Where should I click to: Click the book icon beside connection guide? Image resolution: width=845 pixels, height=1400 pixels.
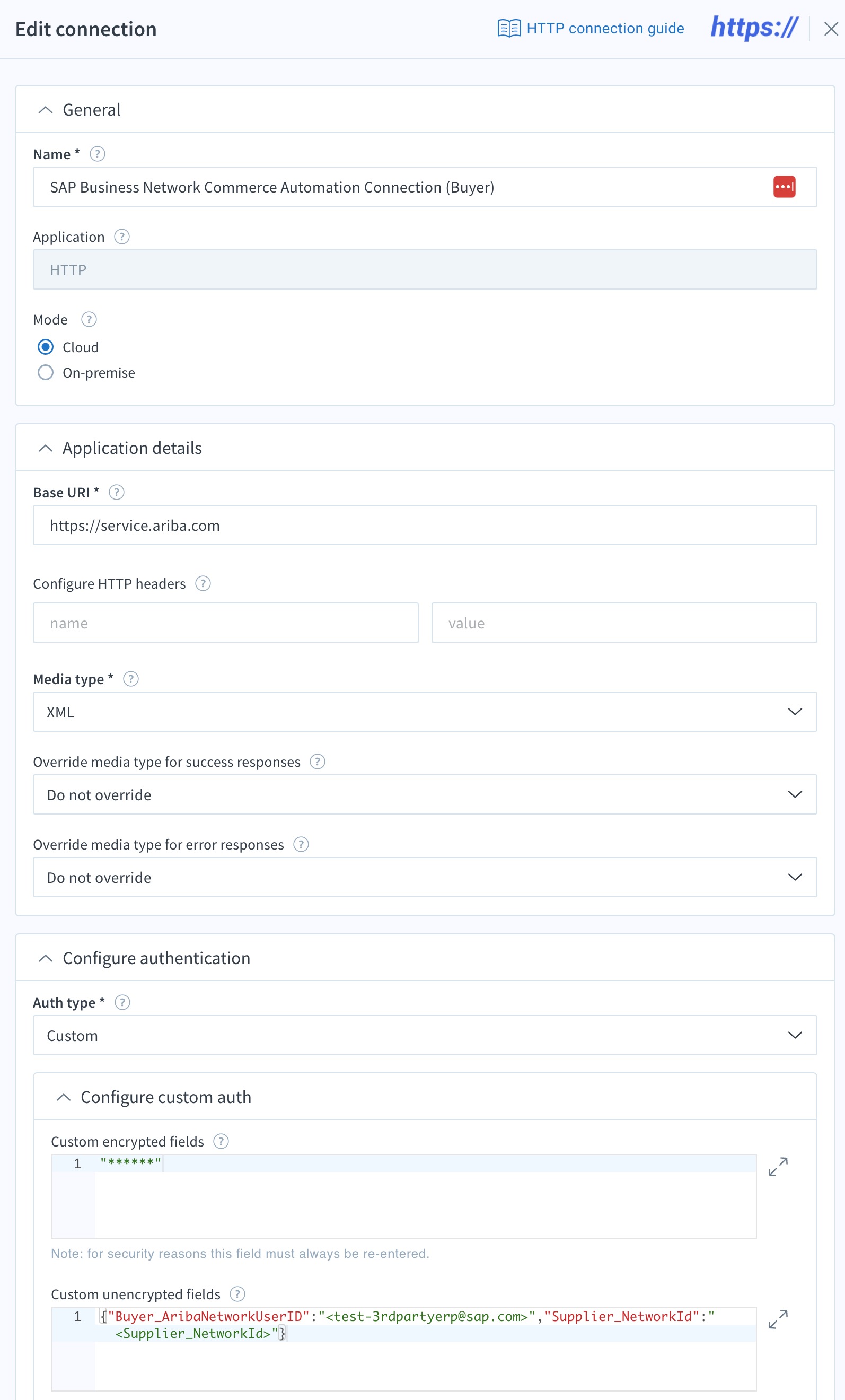pos(509,29)
